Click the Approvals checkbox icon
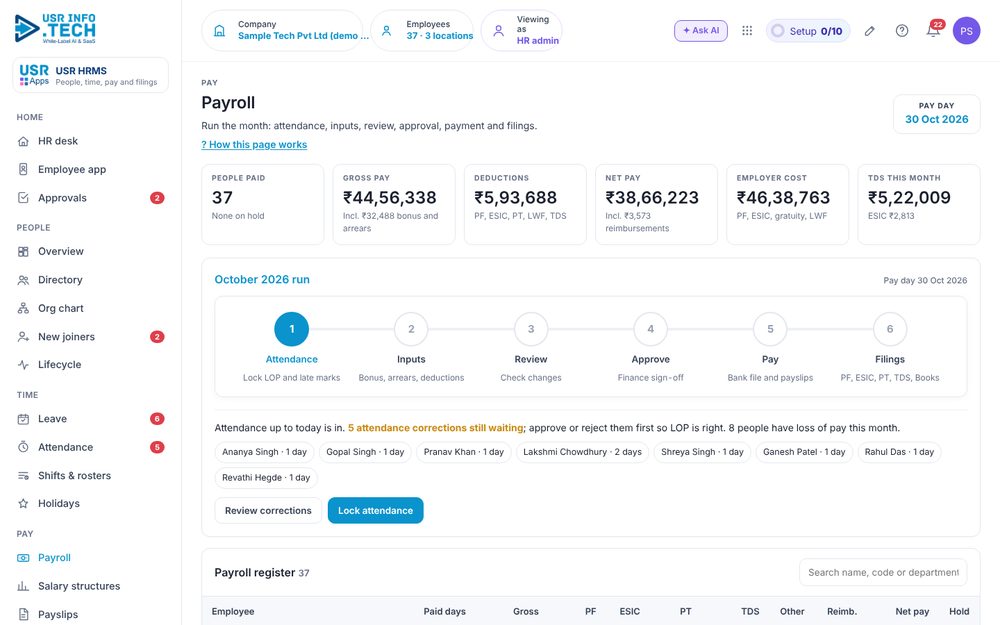Screen dimensions: 1000x625 [x=23, y=198]
